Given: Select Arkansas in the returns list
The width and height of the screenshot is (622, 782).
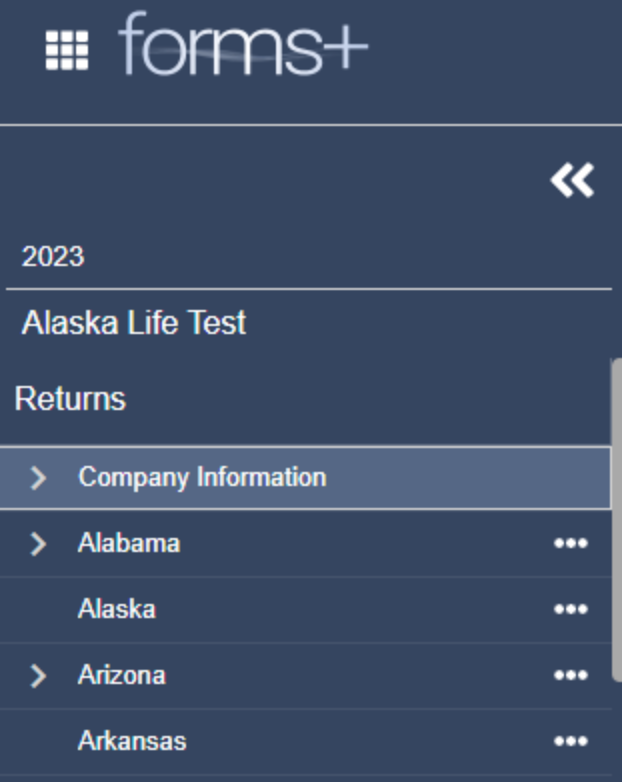Looking at the screenshot, I should tap(132, 741).
